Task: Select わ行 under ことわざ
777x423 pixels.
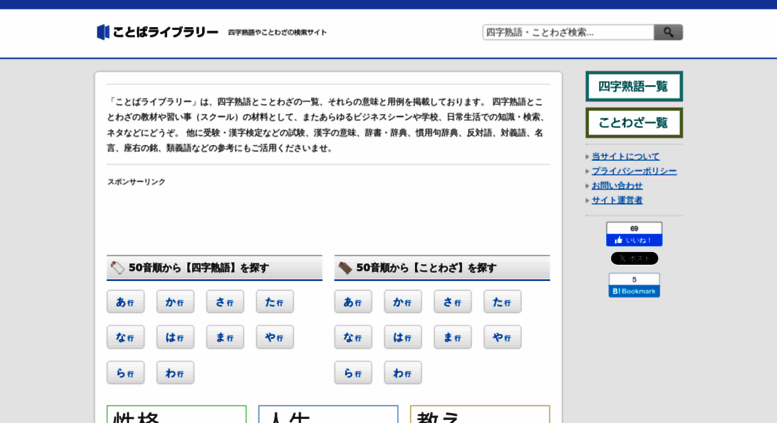Action: (403, 372)
